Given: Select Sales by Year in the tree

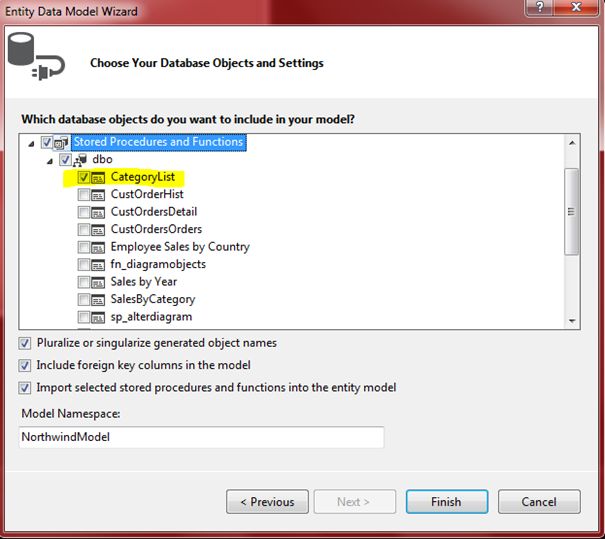Looking at the screenshot, I should tap(144, 282).
